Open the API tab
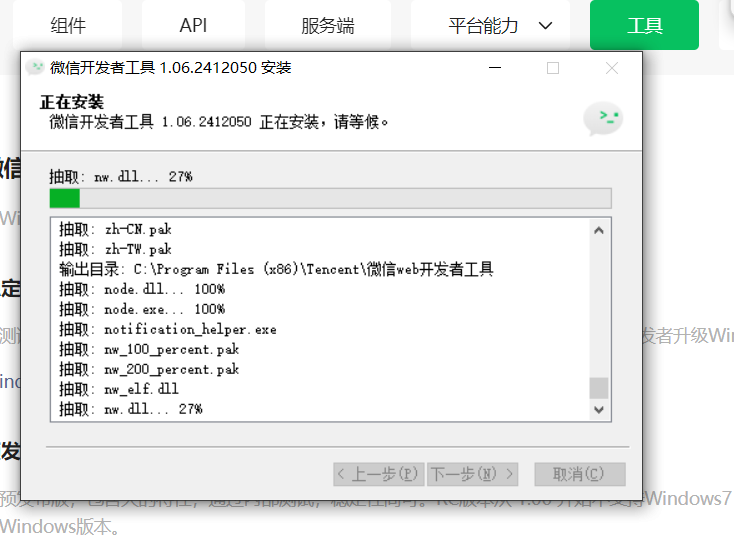Image resolution: width=734 pixels, height=535 pixels. point(193,25)
